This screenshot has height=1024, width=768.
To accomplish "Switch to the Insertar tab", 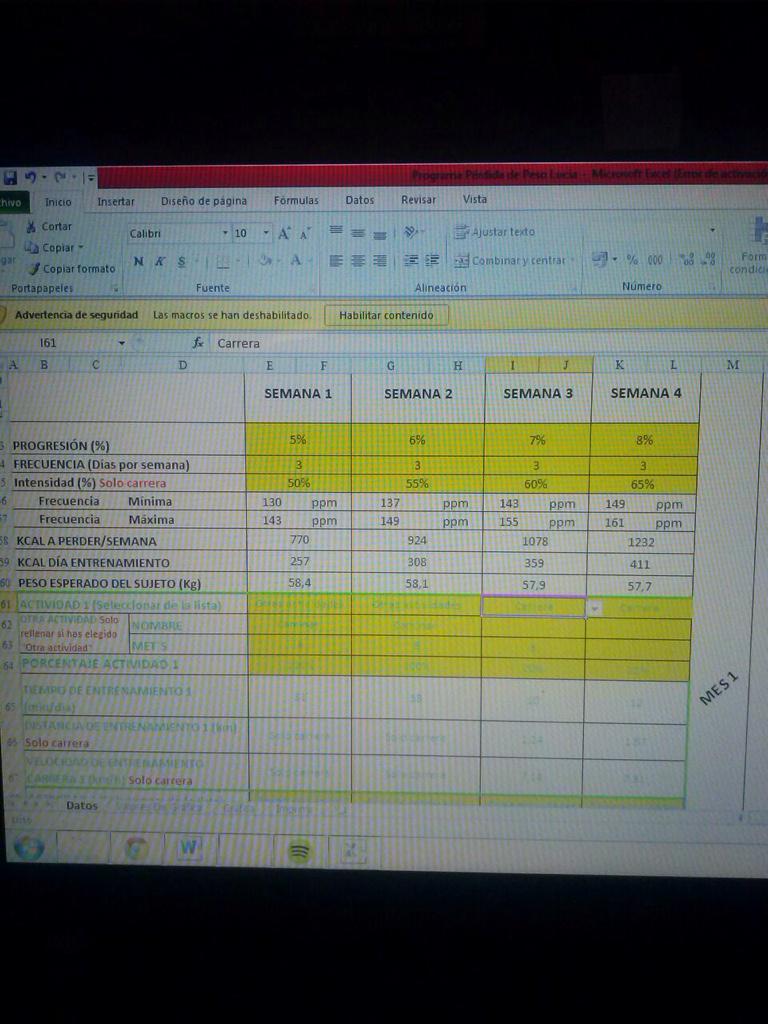I will 116,202.
